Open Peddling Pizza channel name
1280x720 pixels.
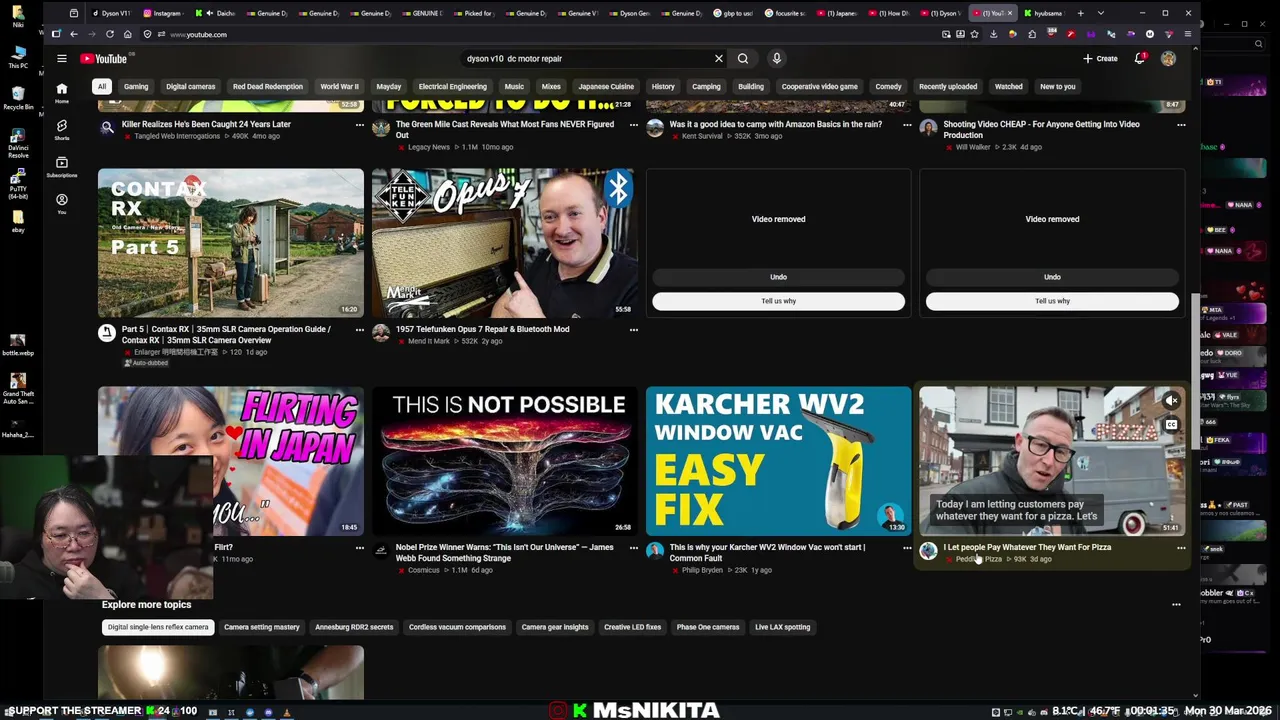coord(978,559)
